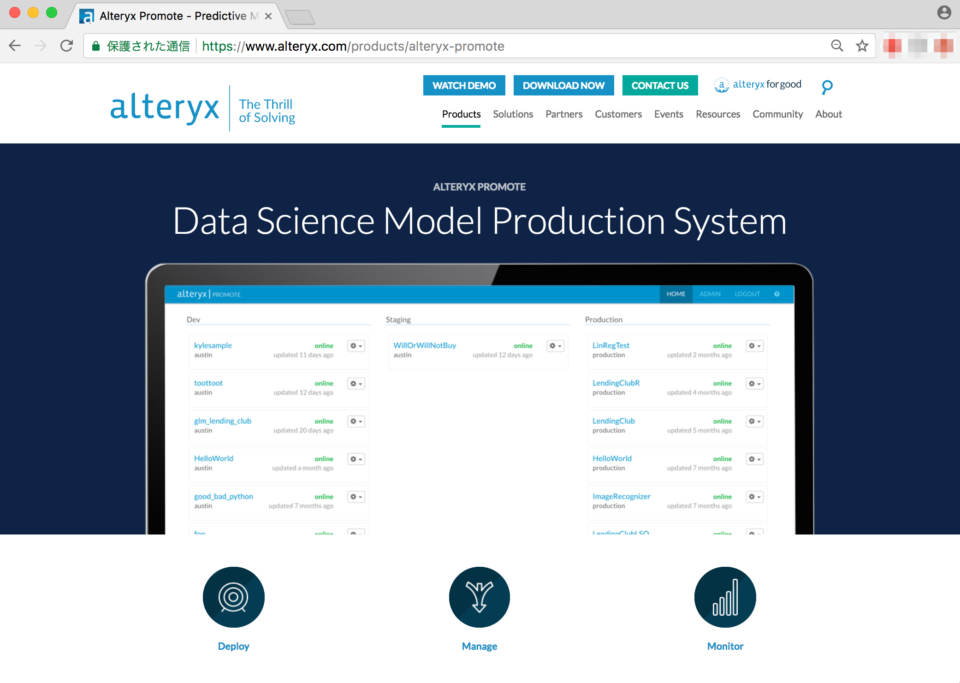
Task: Click the browser profile icon
Action: point(946,14)
